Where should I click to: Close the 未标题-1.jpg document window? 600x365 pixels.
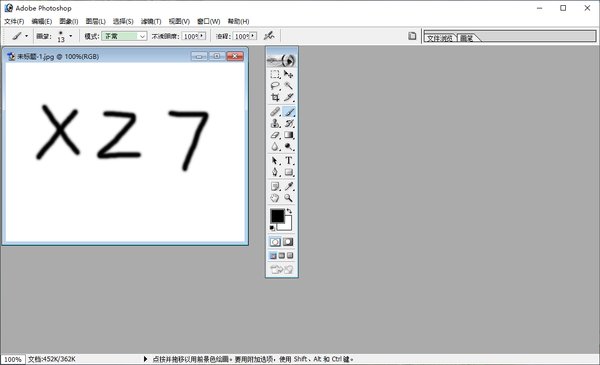click(x=235, y=56)
